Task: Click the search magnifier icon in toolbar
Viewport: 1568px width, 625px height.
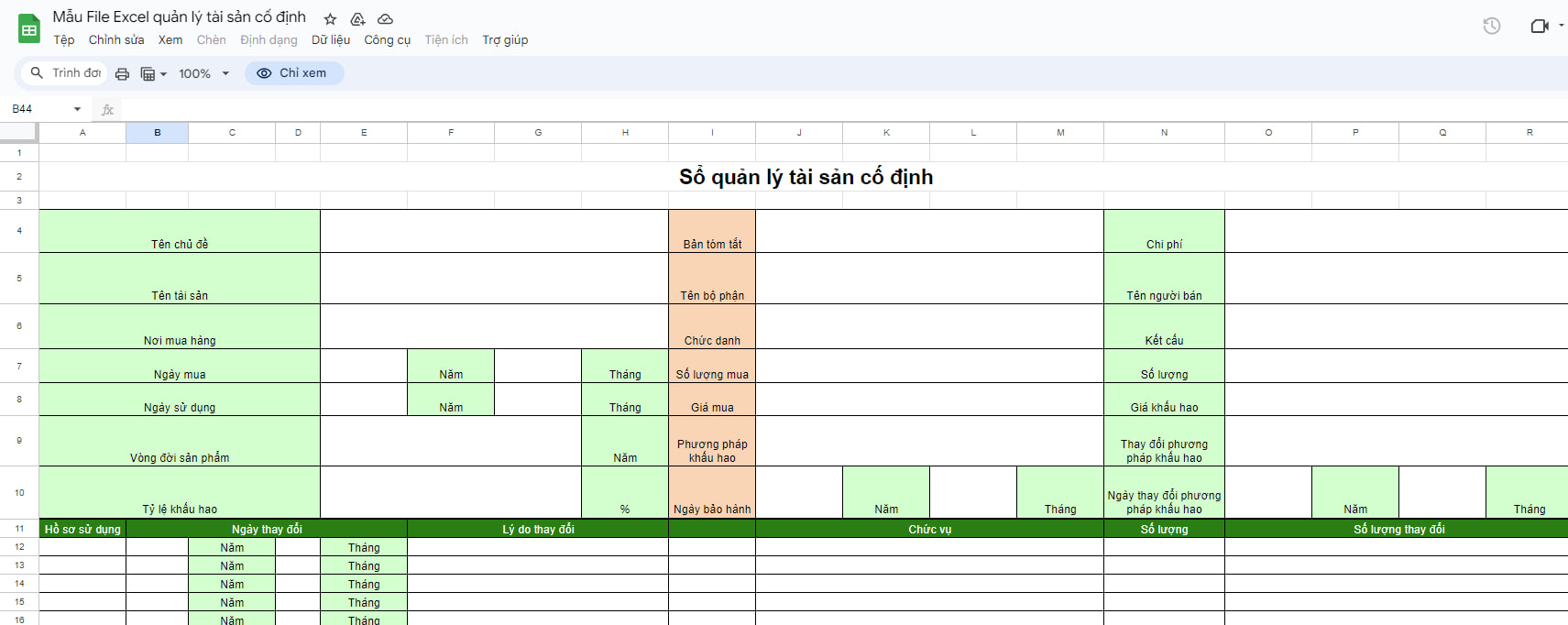Action: [37, 72]
